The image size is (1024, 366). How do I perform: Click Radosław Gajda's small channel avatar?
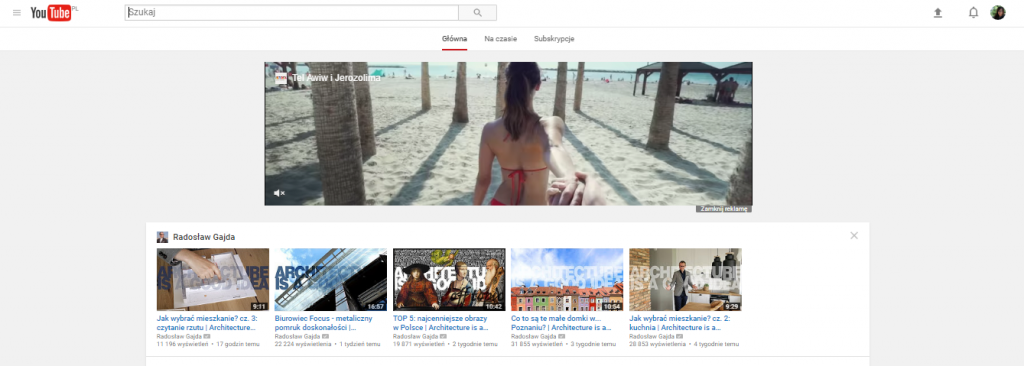pos(163,237)
